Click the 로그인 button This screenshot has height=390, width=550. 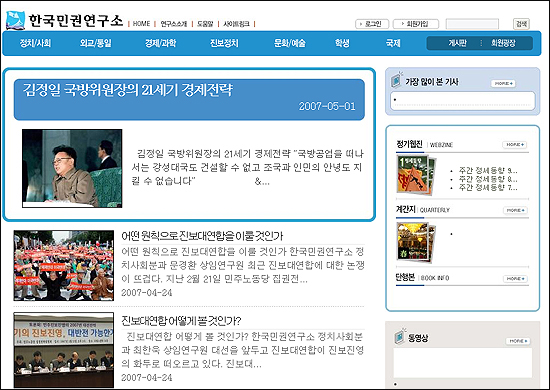pyautogui.click(x=372, y=24)
